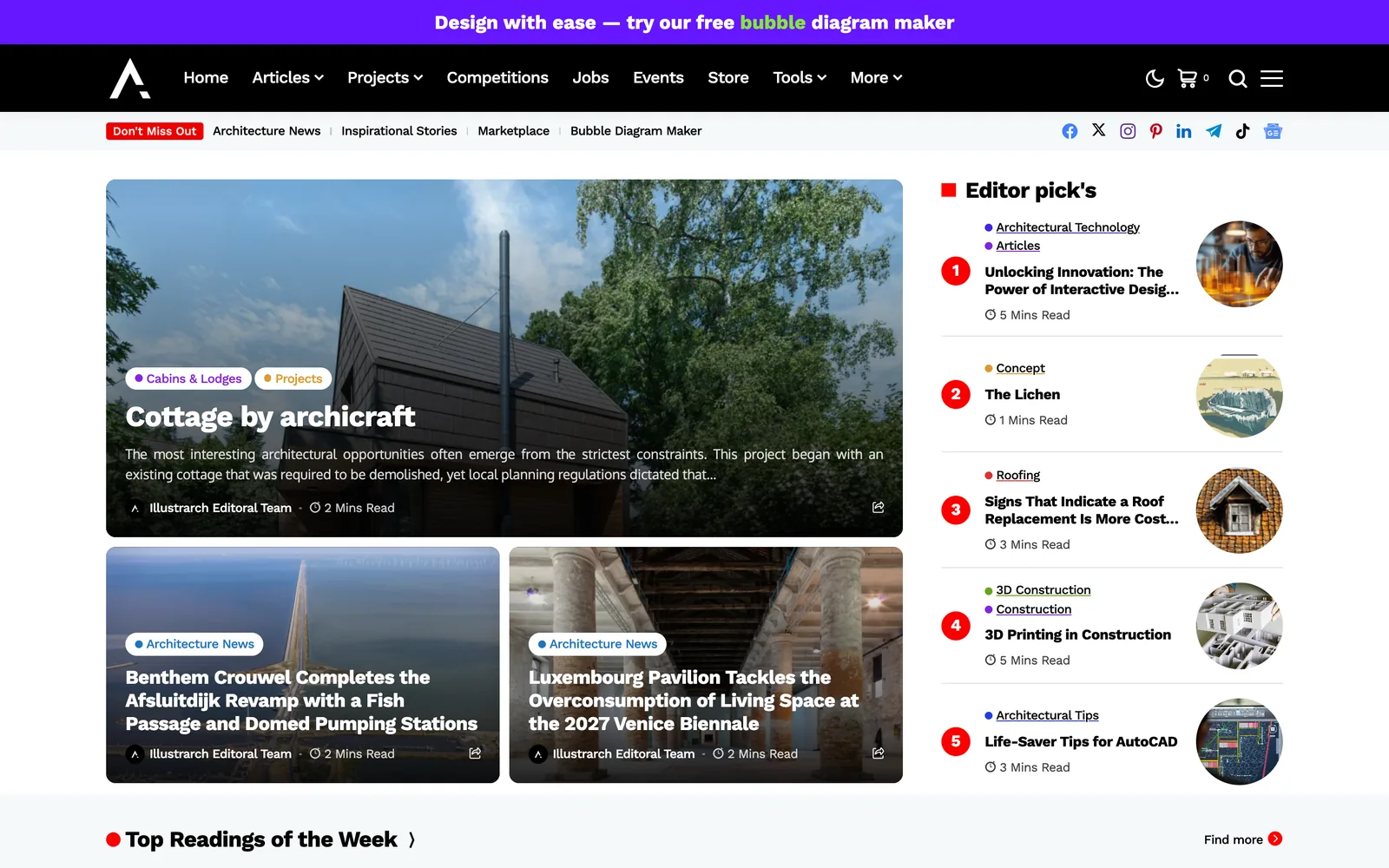Open the Facebook social icon
This screenshot has width=1389, height=868.
(x=1070, y=131)
